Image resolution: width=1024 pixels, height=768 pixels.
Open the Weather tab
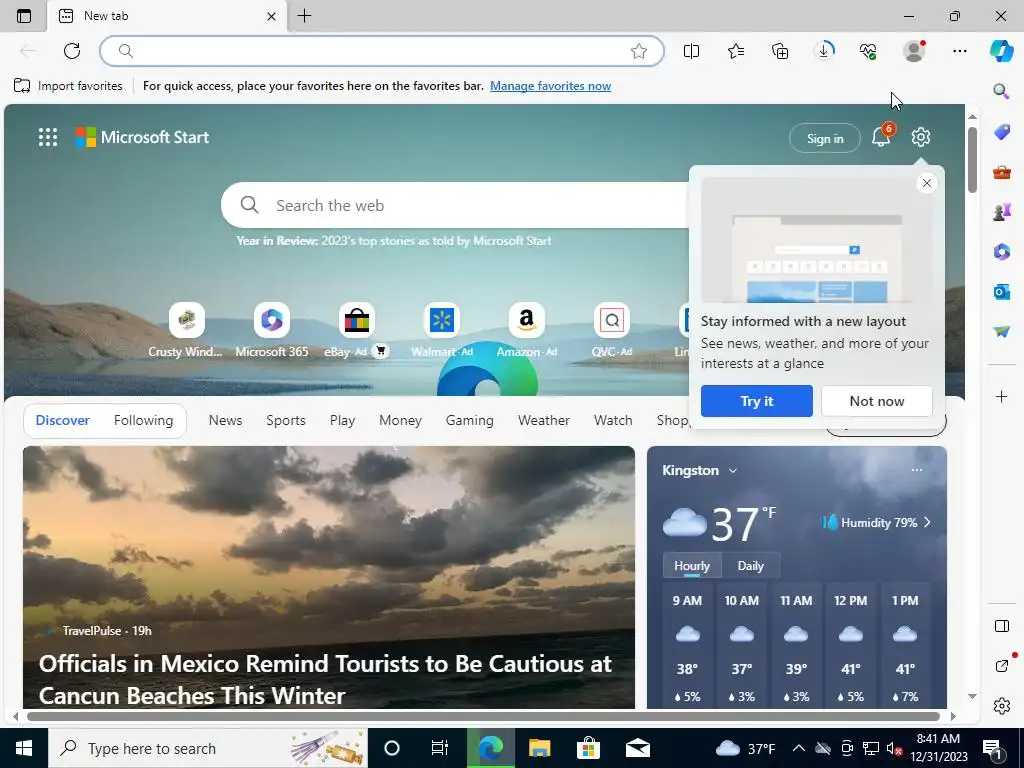pyautogui.click(x=543, y=420)
